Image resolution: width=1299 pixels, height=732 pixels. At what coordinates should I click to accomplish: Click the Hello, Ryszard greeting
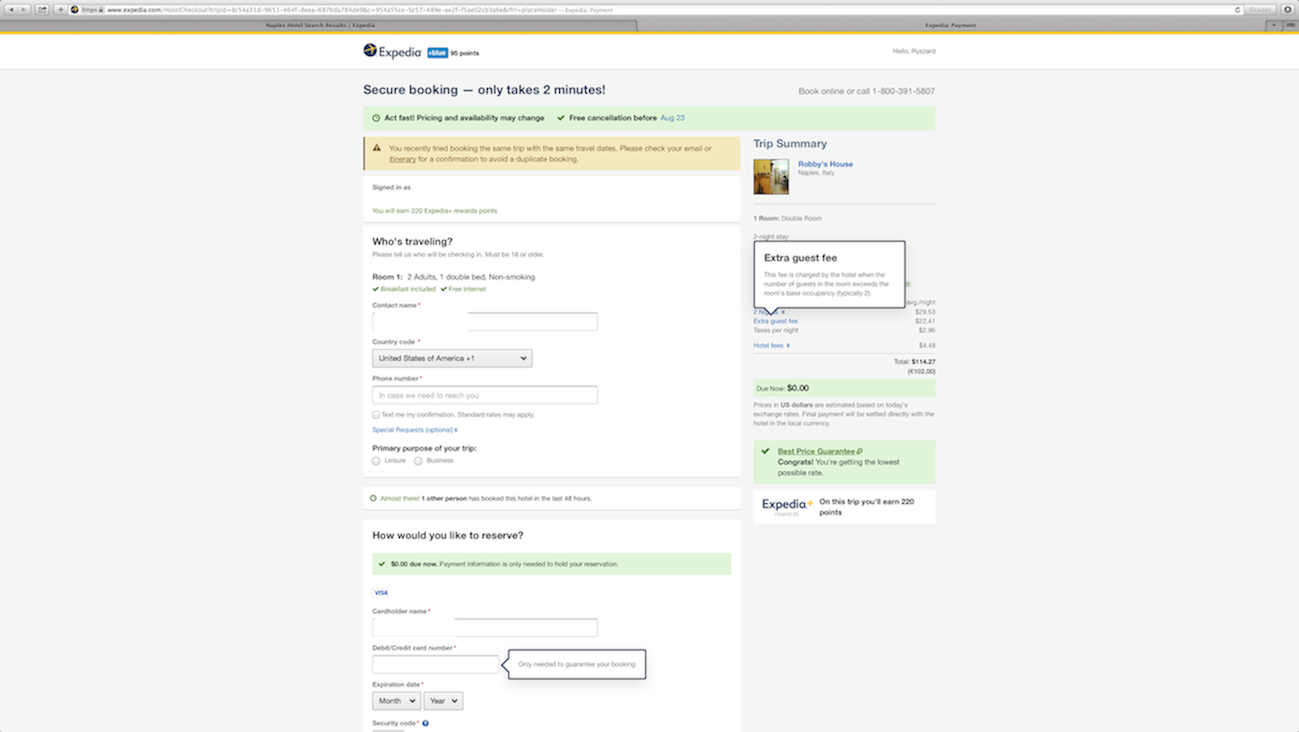pyautogui.click(x=914, y=51)
